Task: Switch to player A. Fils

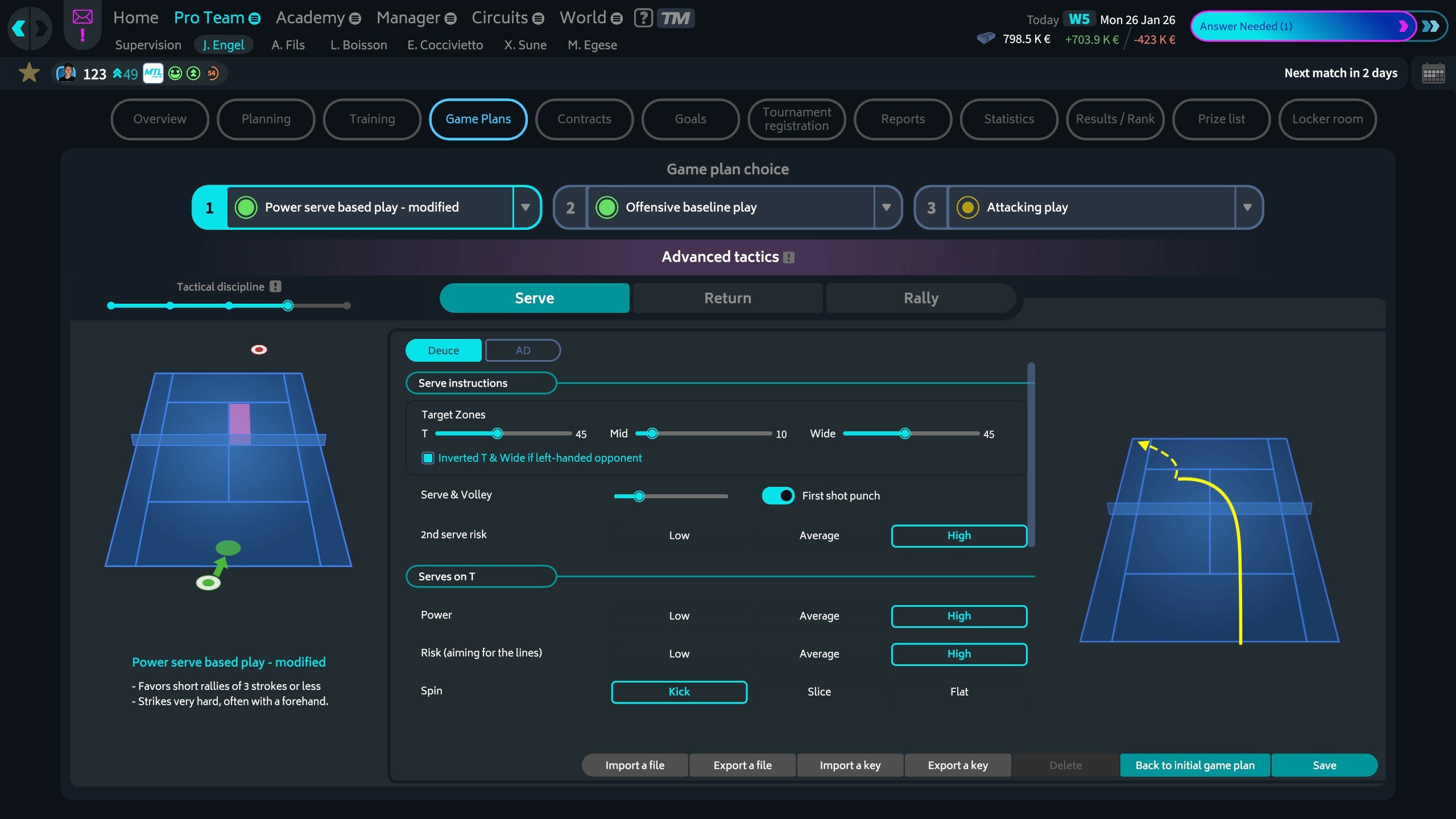Action: (x=288, y=45)
